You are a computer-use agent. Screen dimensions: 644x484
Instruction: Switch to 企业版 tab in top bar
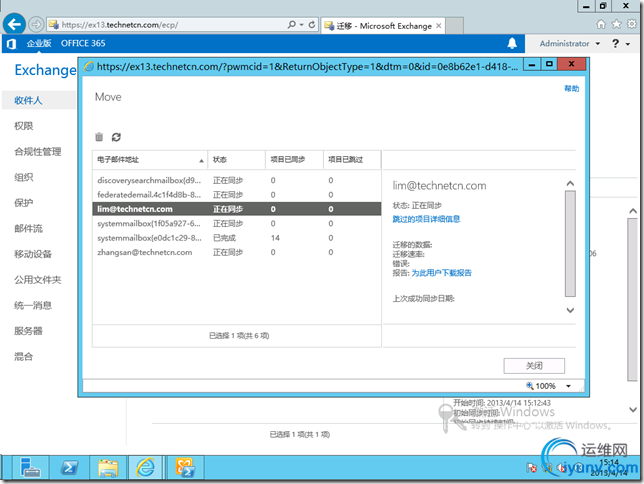39,44
